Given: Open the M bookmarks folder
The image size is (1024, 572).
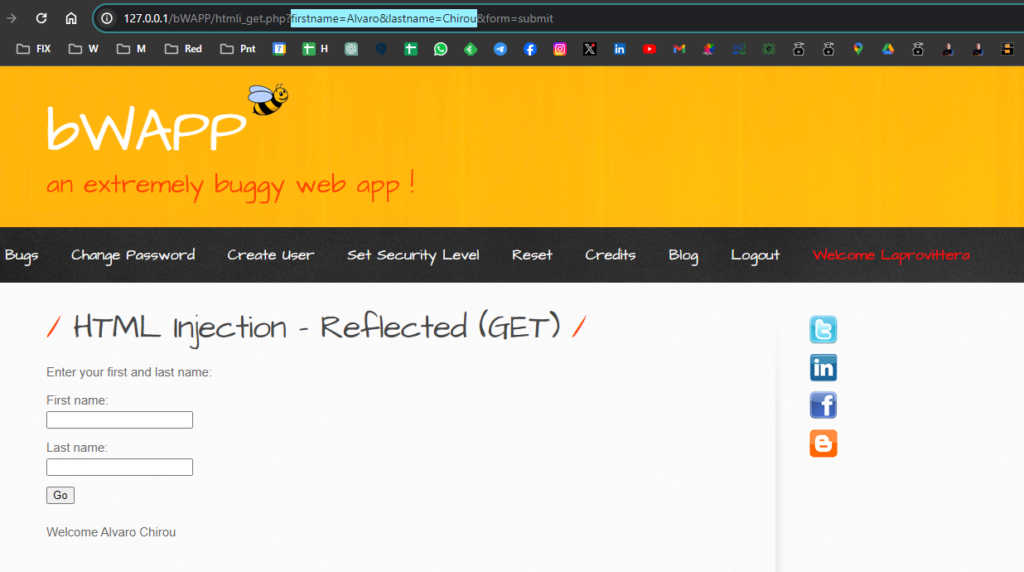Looking at the screenshot, I should tap(131, 49).
